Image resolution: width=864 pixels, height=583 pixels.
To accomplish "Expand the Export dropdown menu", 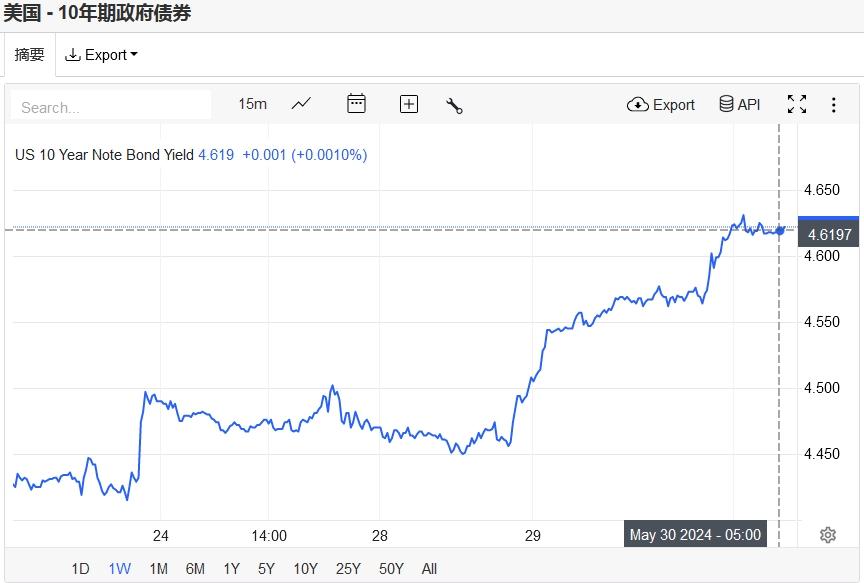I will (x=101, y=55).
